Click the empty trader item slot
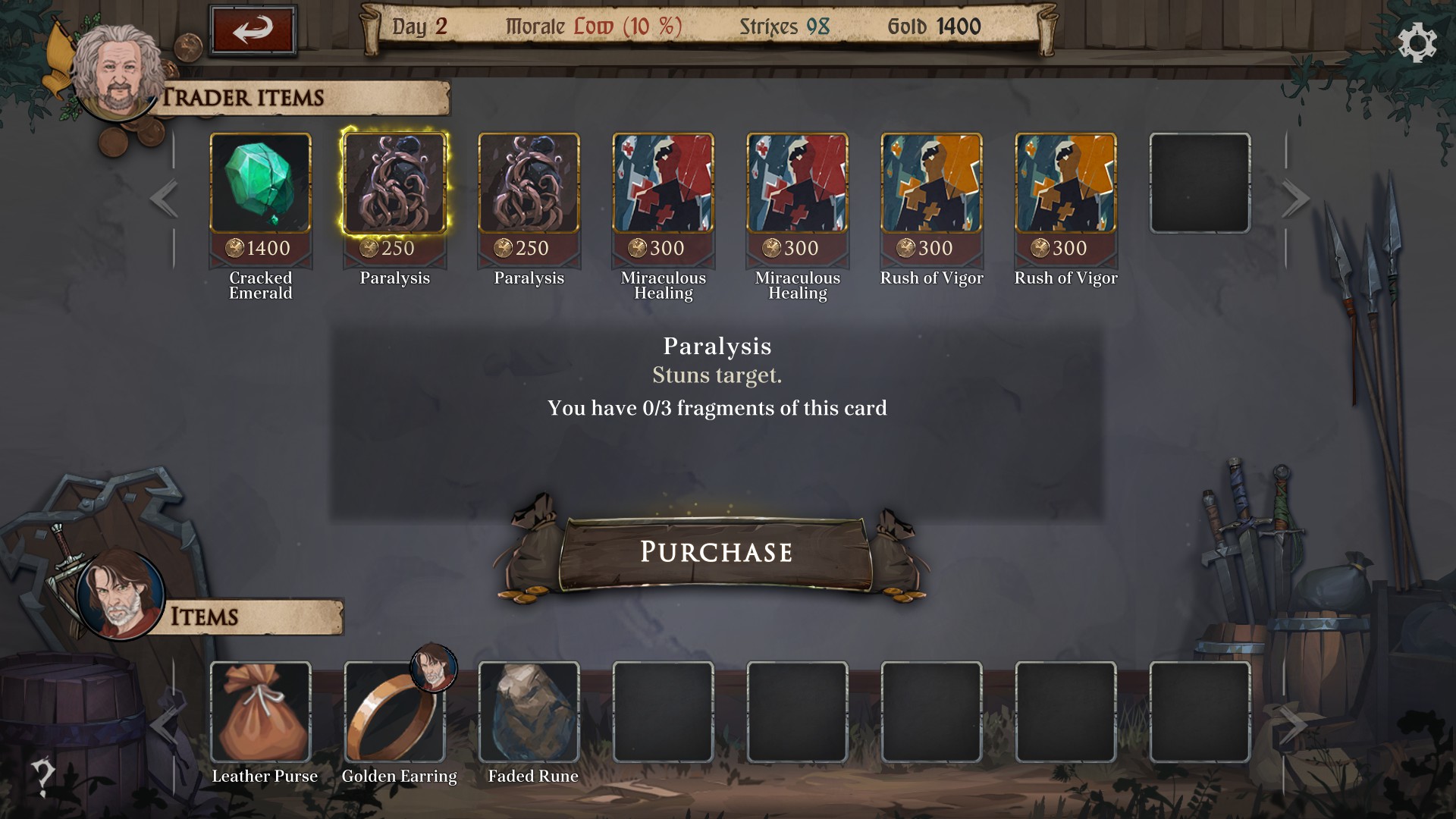This screenshot has height=819, width=1456. 1200,183
